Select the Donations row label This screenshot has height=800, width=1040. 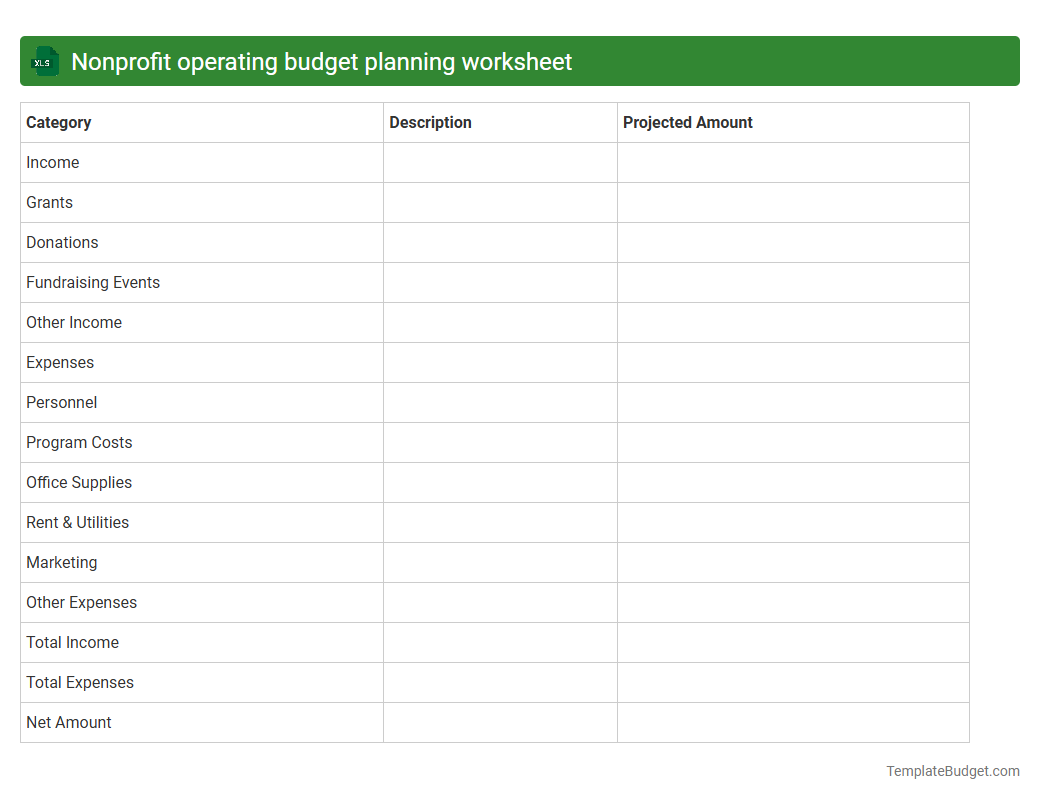coord(62,242)
